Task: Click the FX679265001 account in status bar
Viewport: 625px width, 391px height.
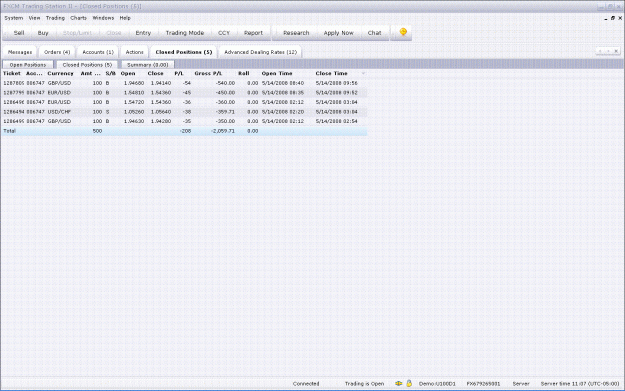Action: [x=483, y=384]
